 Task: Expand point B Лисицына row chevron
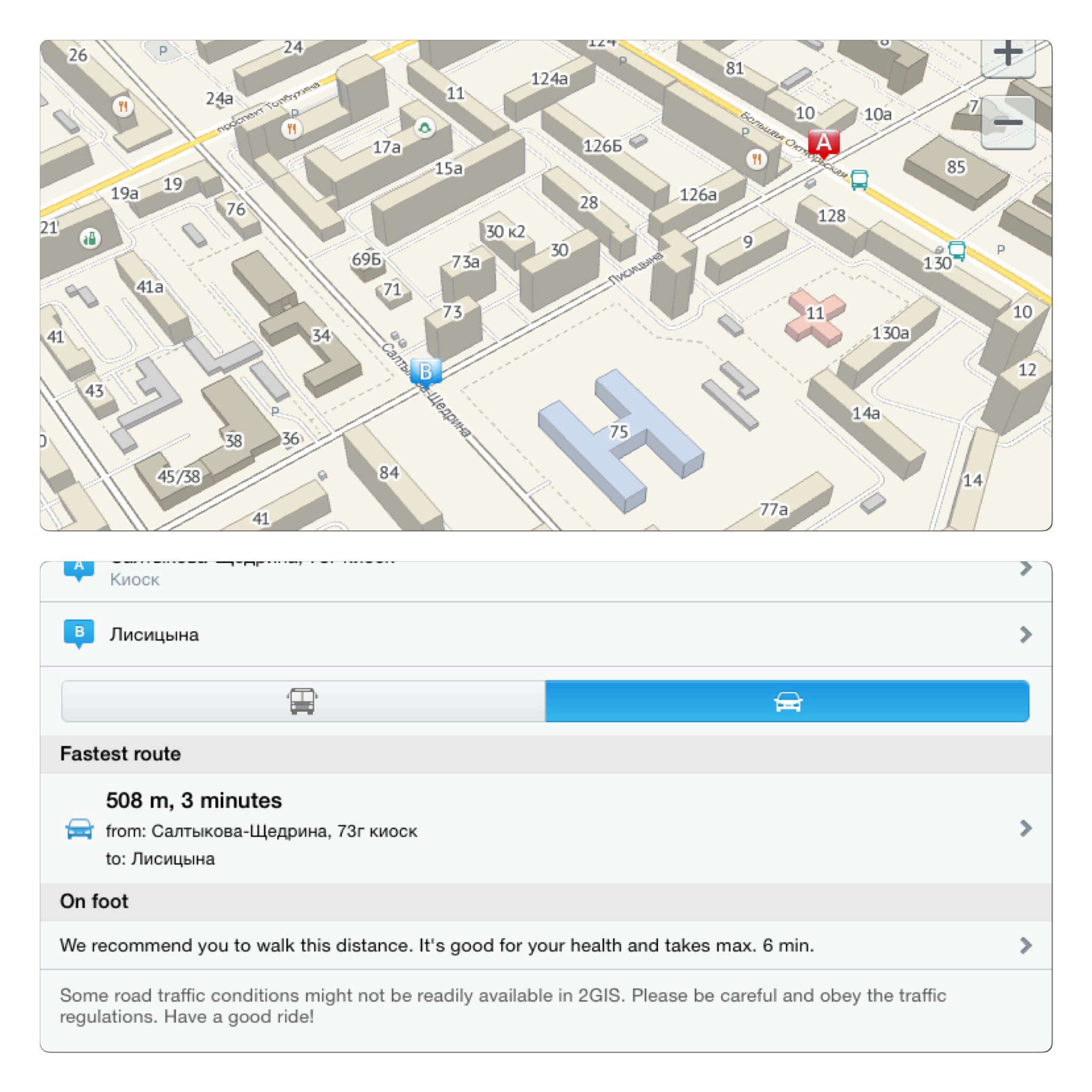coord(1025,634)
